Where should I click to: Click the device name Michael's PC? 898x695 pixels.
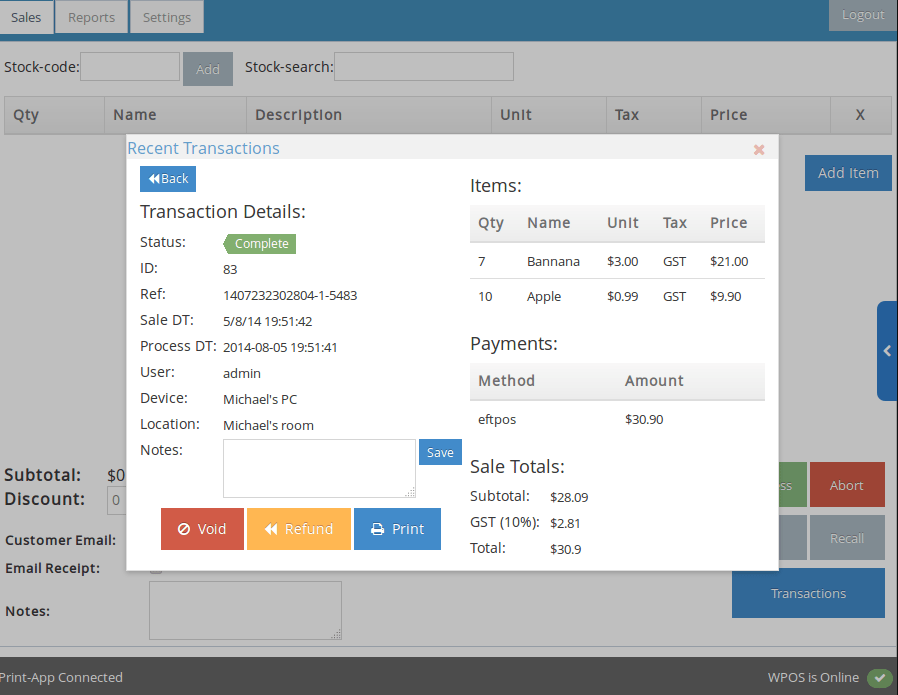(260, 400)
